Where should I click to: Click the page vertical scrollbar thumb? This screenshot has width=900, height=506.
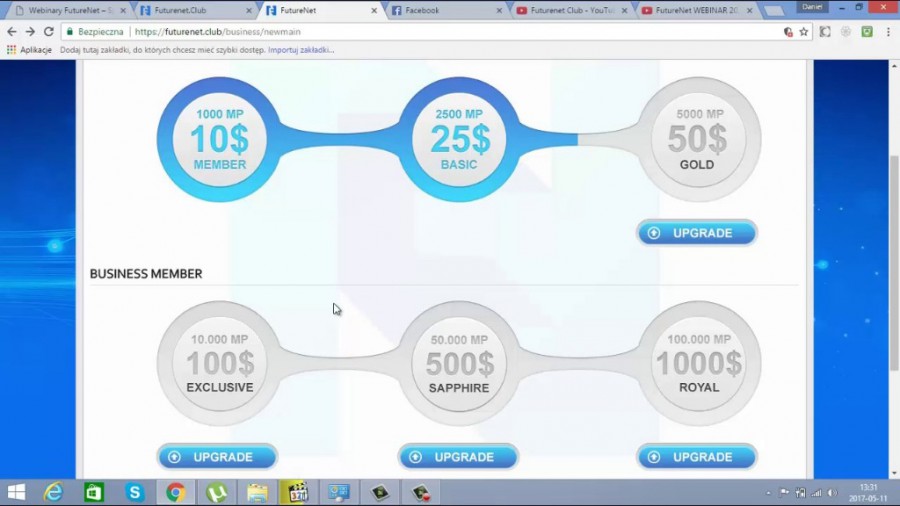click(x=894, y=263)
